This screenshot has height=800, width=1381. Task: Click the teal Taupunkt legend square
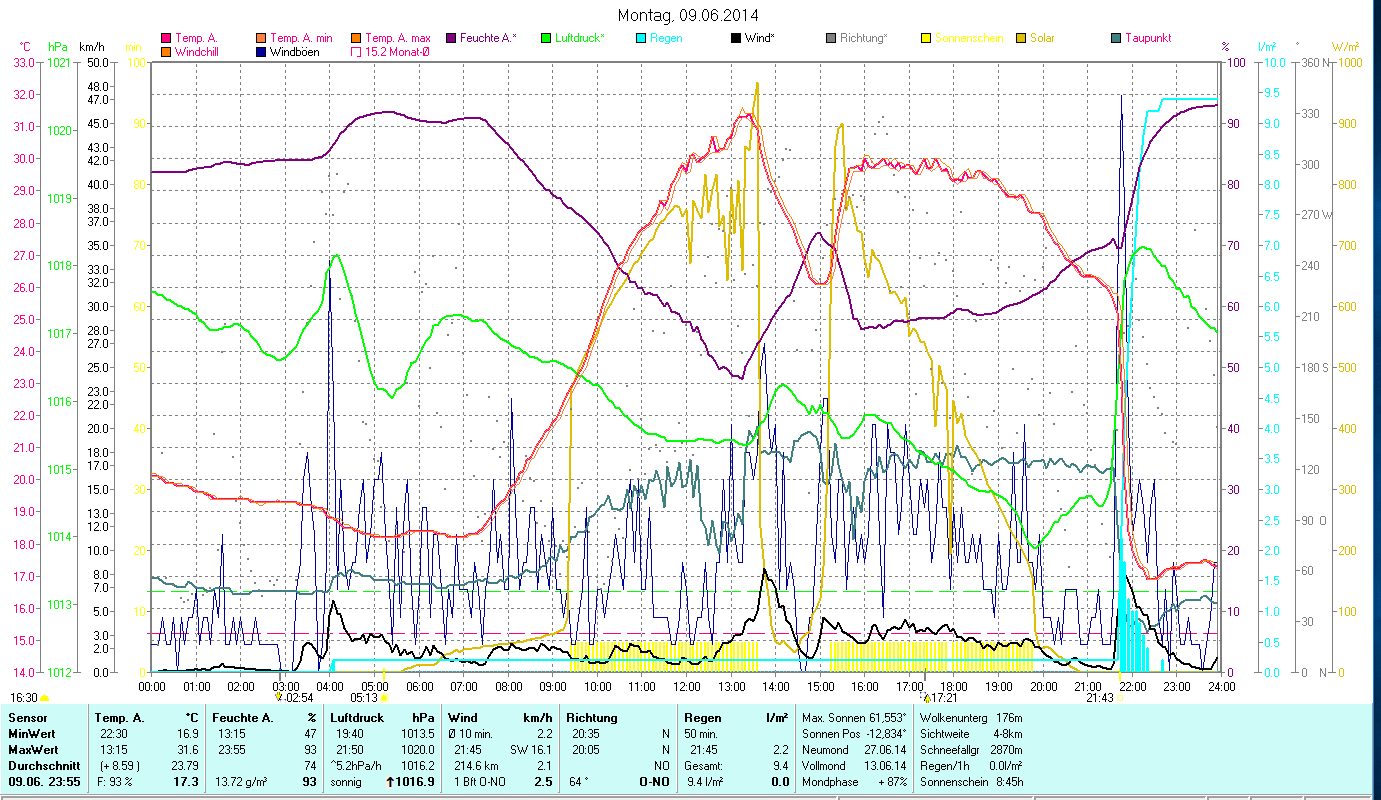click(x=1116, y=38)
